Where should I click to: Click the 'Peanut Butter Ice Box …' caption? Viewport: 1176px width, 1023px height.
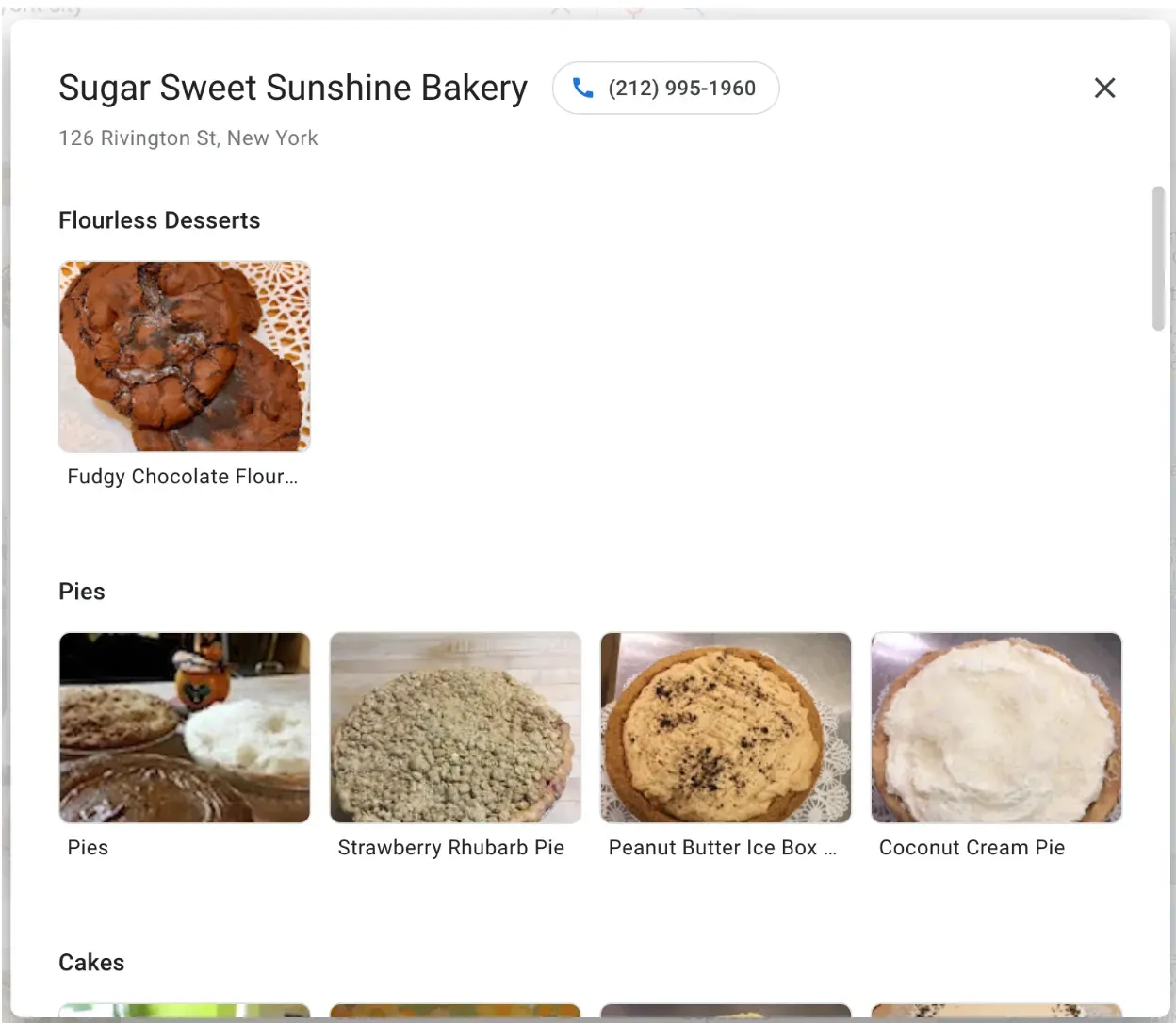(723, 848)
